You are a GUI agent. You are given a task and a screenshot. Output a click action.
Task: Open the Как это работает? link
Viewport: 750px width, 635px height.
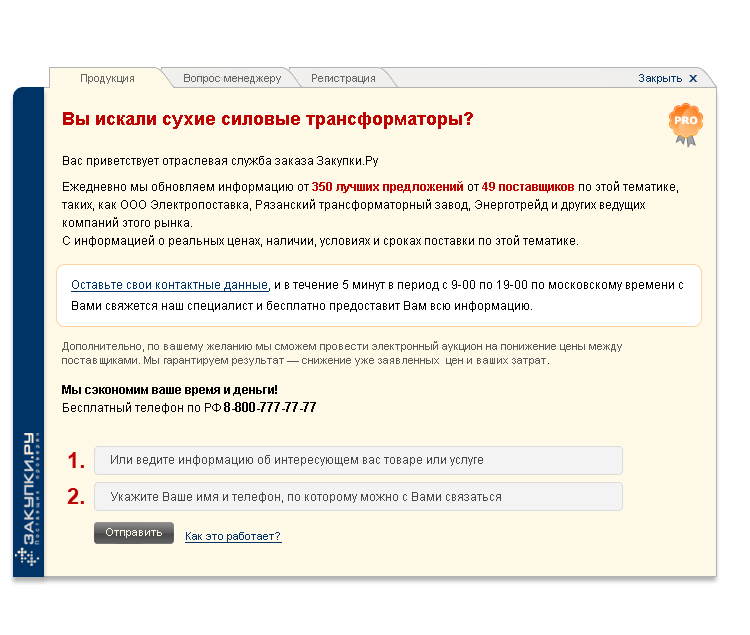point(233,537)
